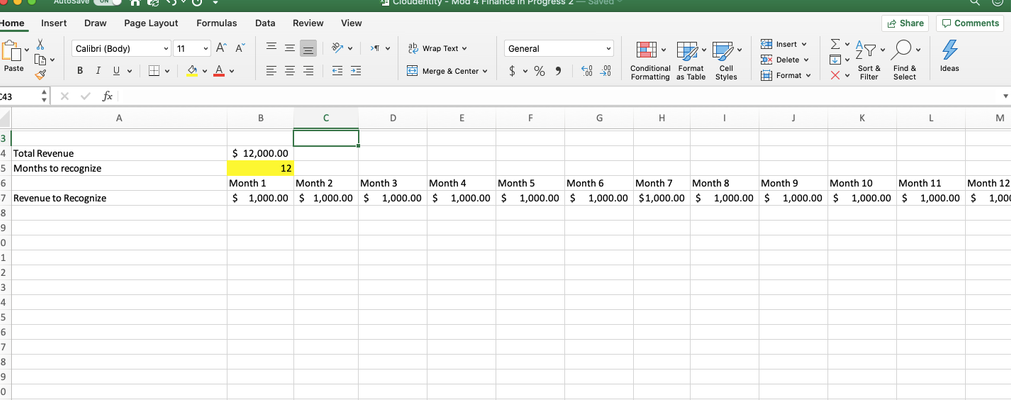Activate the Format Painter brush

[40, 75]
